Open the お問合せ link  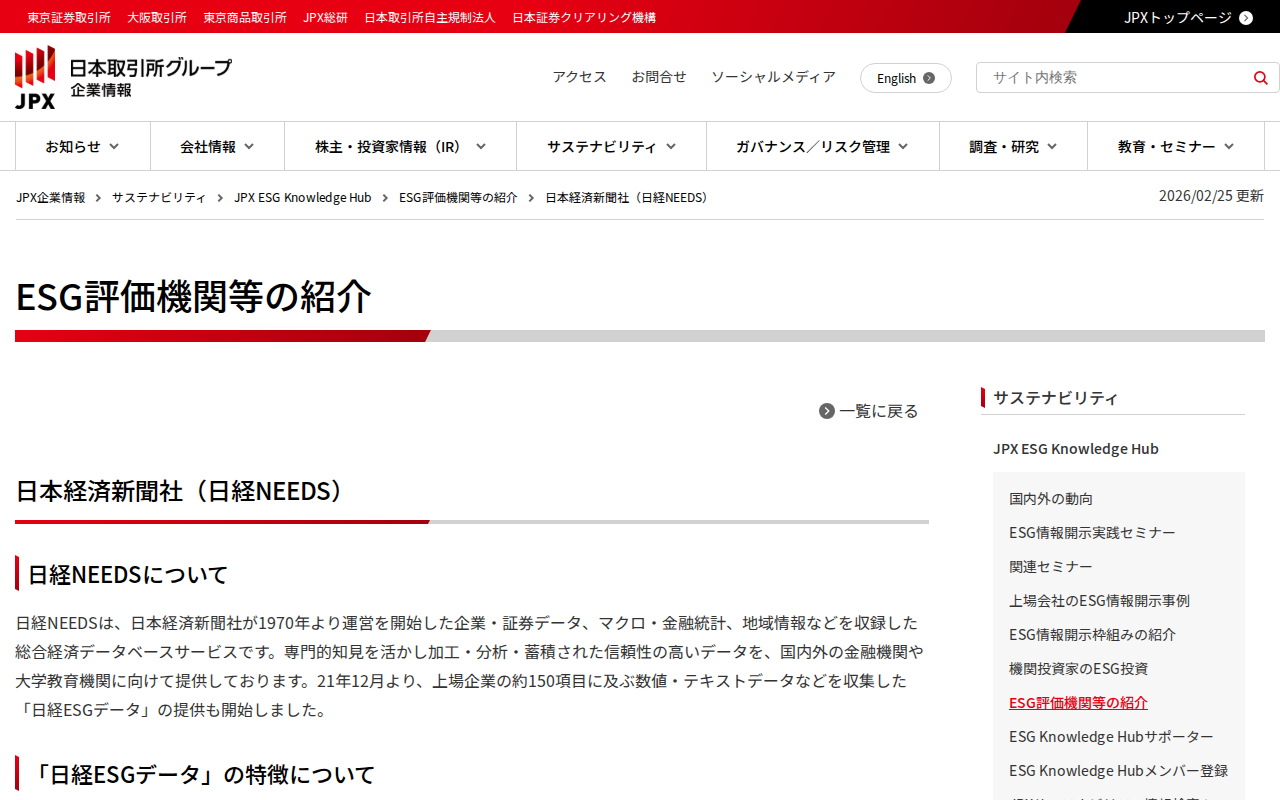coord(659,77)
